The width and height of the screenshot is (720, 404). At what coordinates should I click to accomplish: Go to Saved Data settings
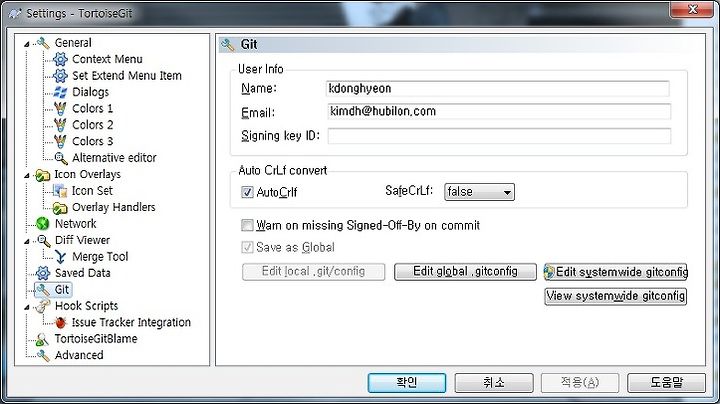coord(83,273)
